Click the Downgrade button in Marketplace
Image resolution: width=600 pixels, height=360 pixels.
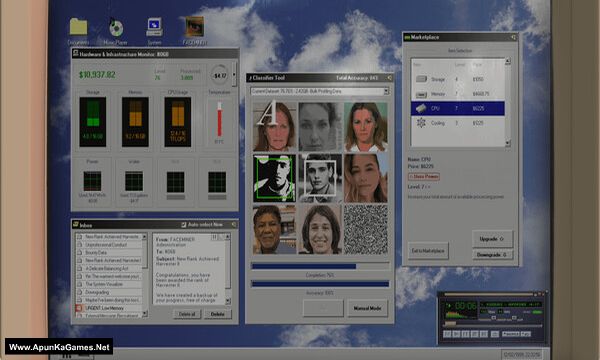492,254
